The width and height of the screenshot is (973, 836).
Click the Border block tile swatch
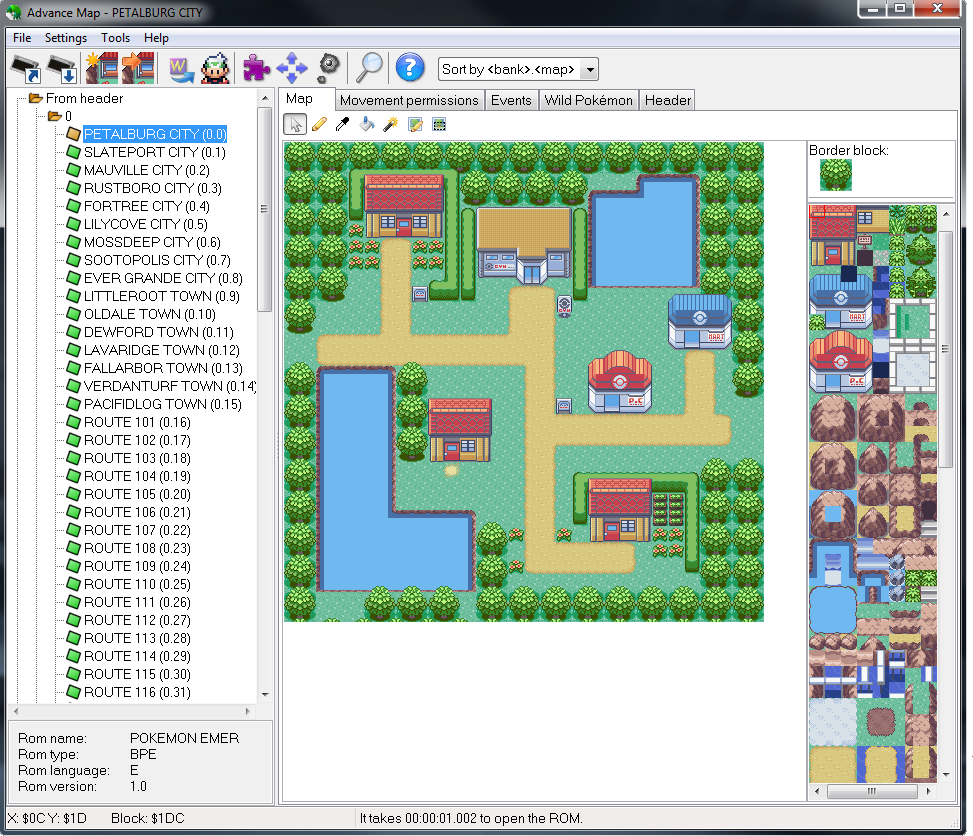click(836, 175)
